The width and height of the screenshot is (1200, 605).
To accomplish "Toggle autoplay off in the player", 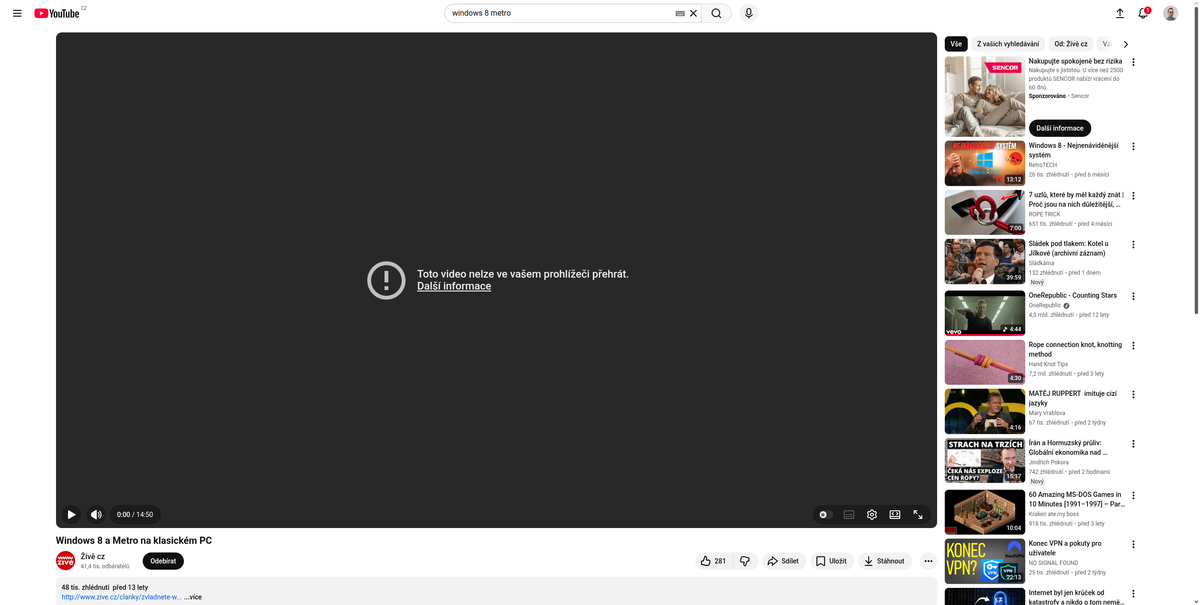I will tap(824, 514).
